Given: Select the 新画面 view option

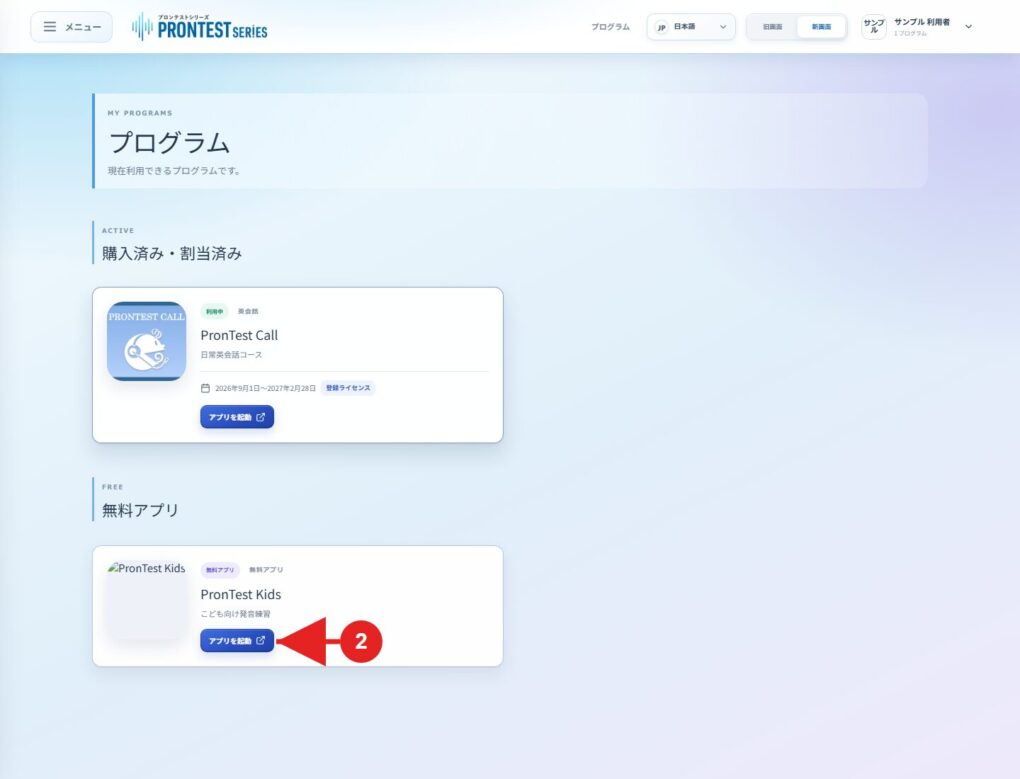Looking at the screenshot, I should pos(821,27).
